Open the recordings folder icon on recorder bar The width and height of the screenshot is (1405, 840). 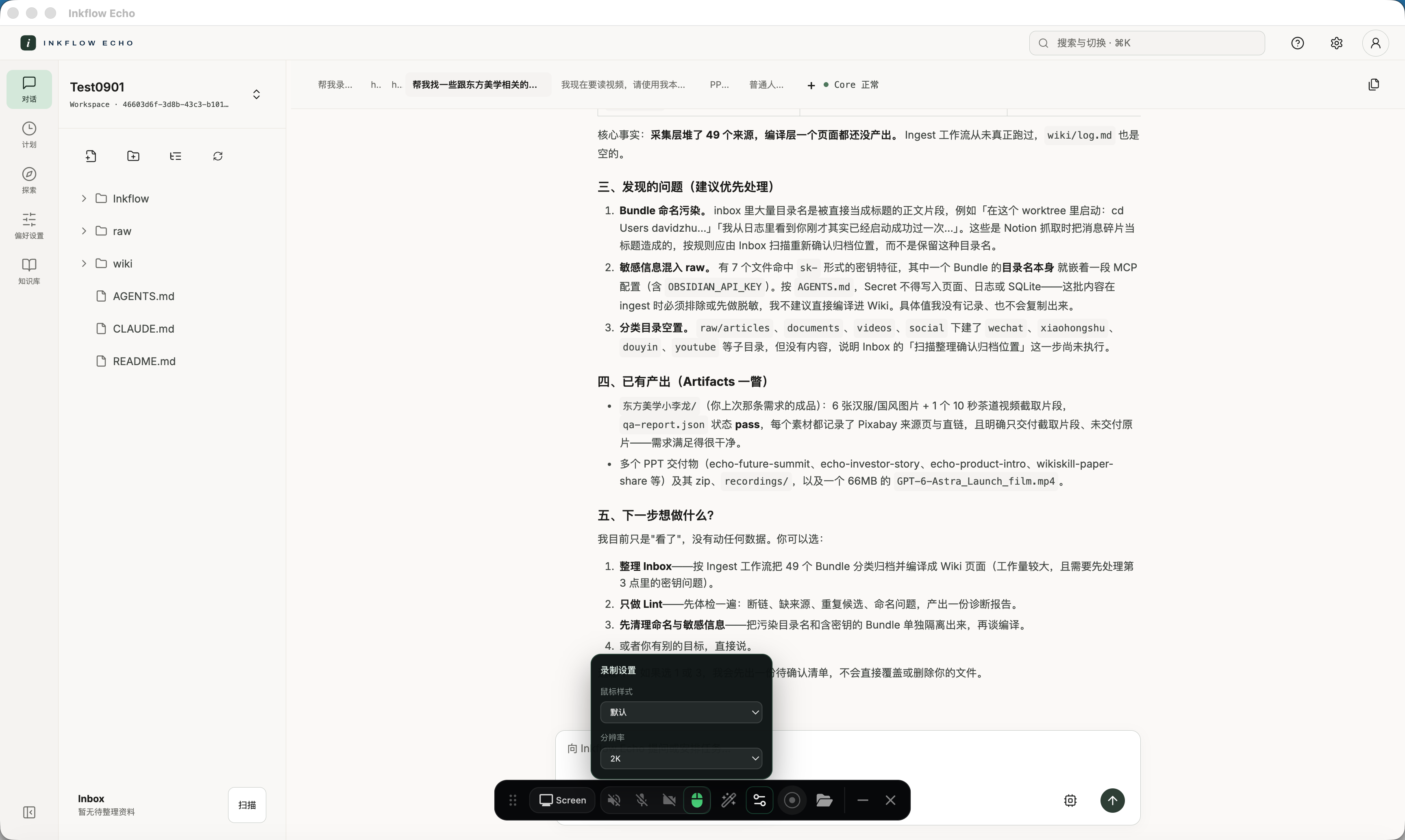(x=824, y=801)
